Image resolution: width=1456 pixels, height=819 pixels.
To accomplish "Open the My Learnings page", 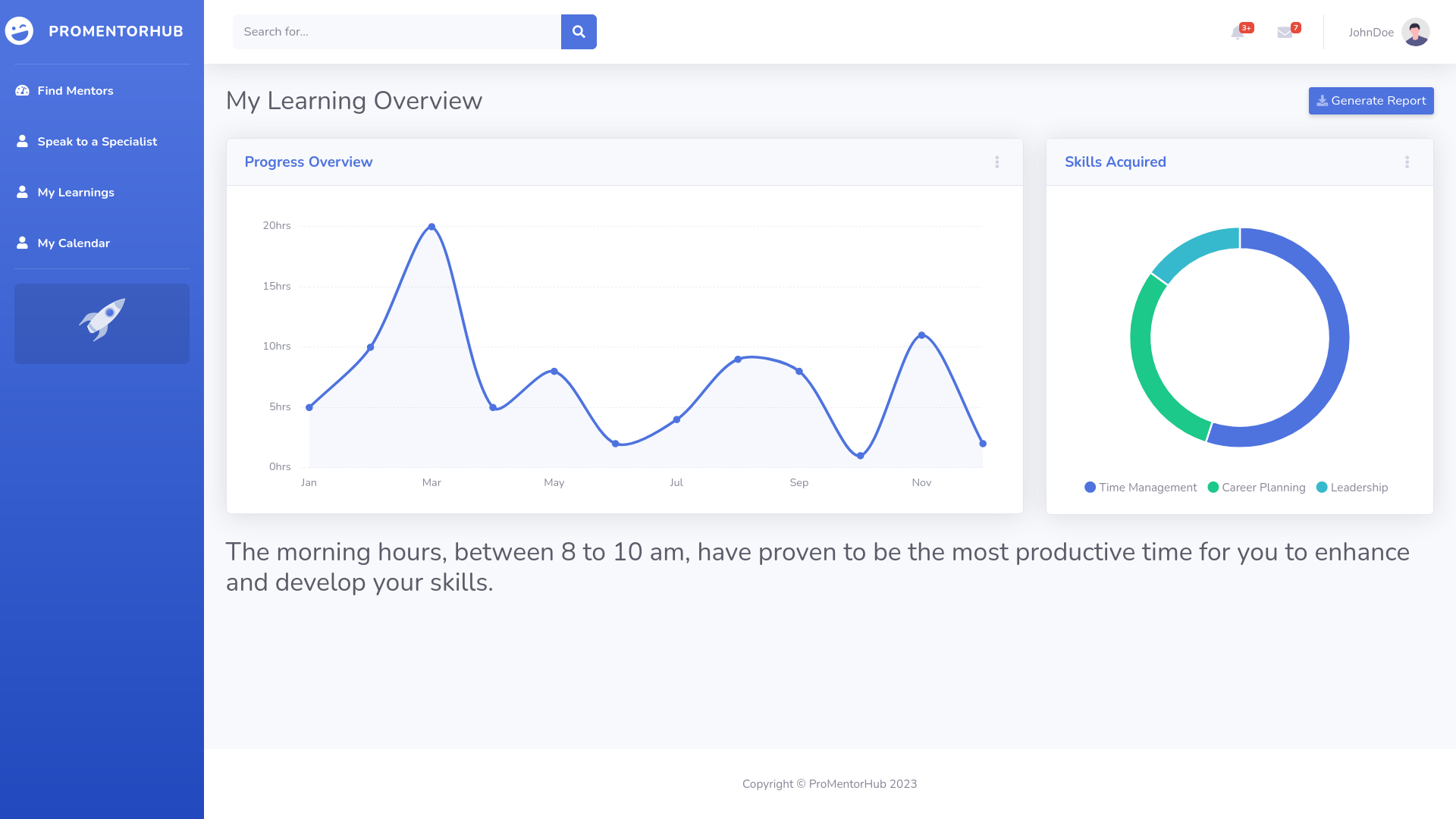I will (x=76, y=193).
